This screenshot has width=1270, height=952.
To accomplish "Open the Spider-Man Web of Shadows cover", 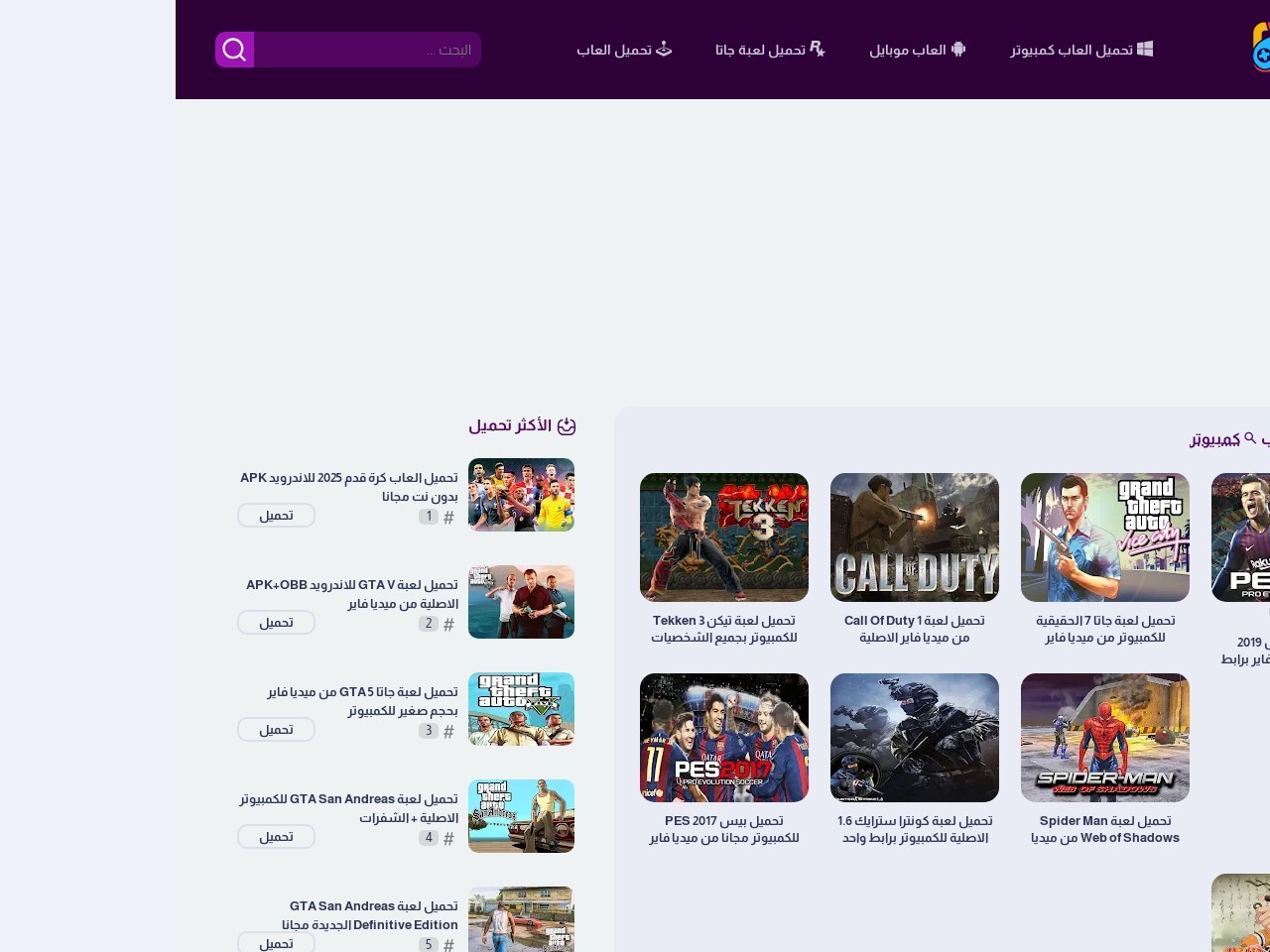I will 1105,738.
